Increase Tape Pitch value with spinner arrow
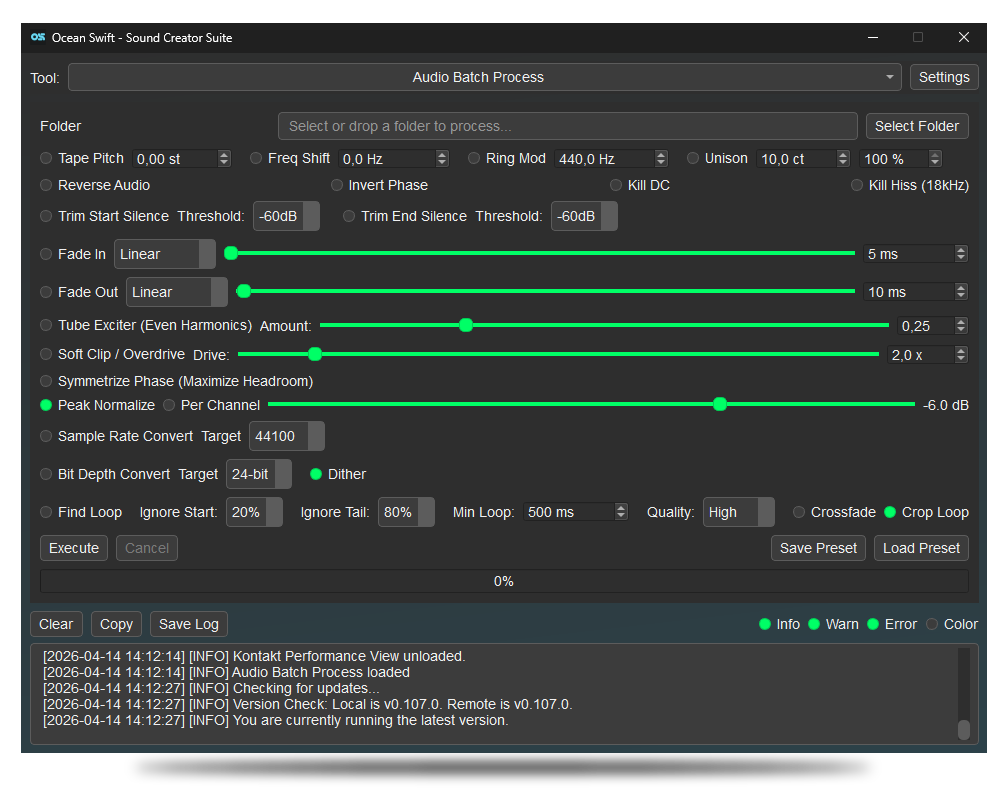The width and height of the screenshot is (1008, 812). 224,155
